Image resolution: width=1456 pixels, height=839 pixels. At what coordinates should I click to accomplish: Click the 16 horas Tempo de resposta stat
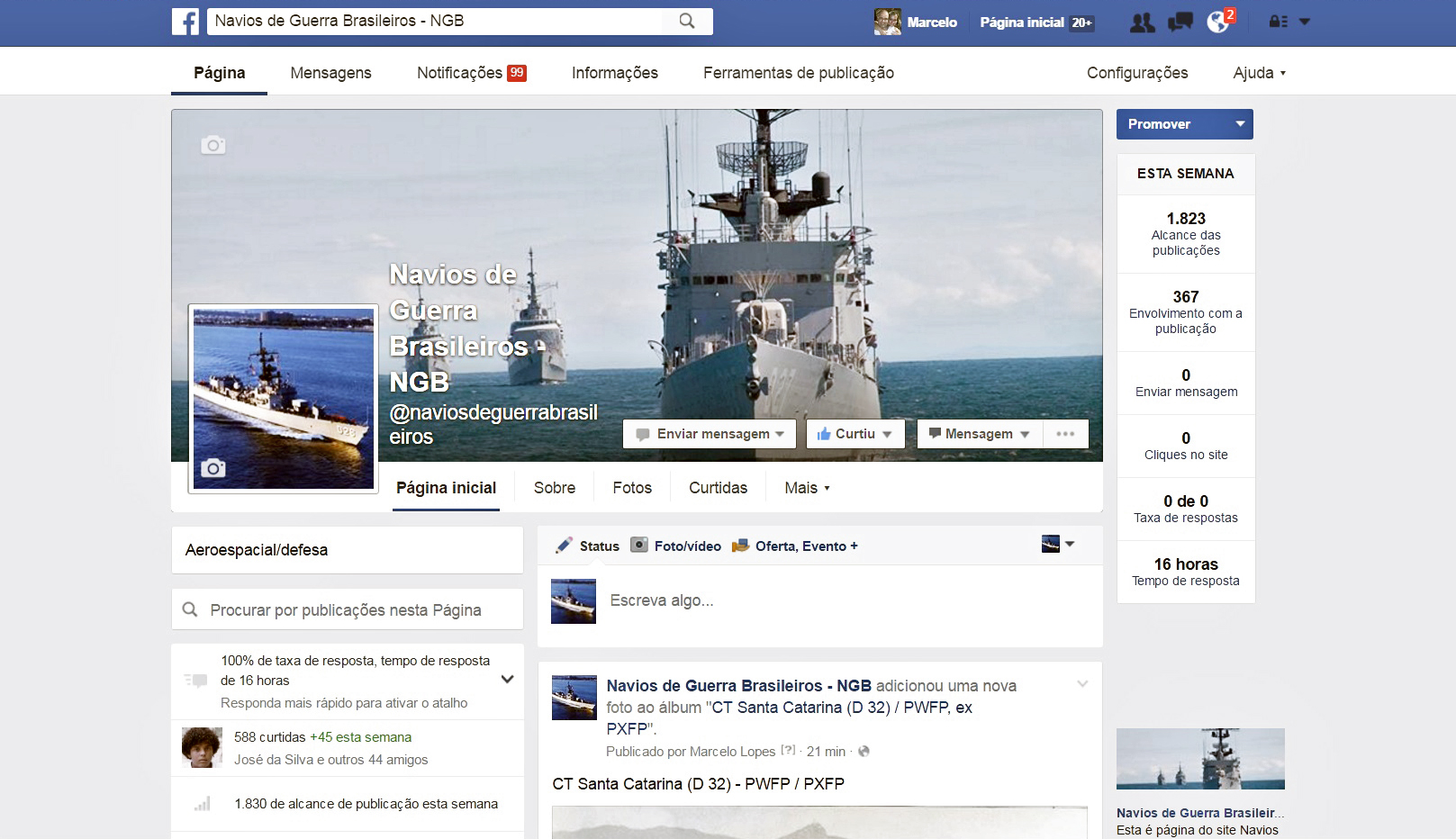1186,572
